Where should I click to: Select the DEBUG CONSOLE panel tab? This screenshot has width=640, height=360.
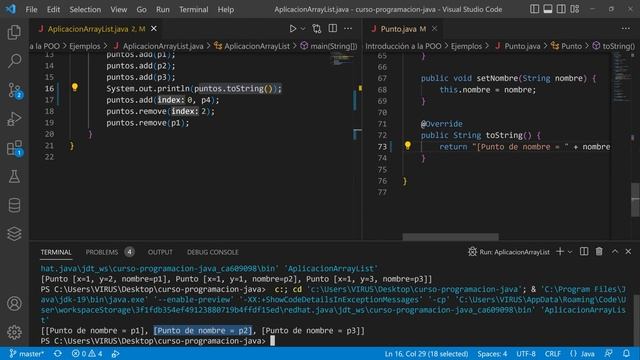pyautogui.click(x=213, y=252)
